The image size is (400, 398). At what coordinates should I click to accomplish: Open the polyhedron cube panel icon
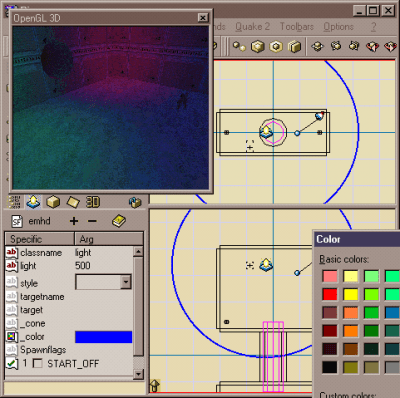point(53,202)
